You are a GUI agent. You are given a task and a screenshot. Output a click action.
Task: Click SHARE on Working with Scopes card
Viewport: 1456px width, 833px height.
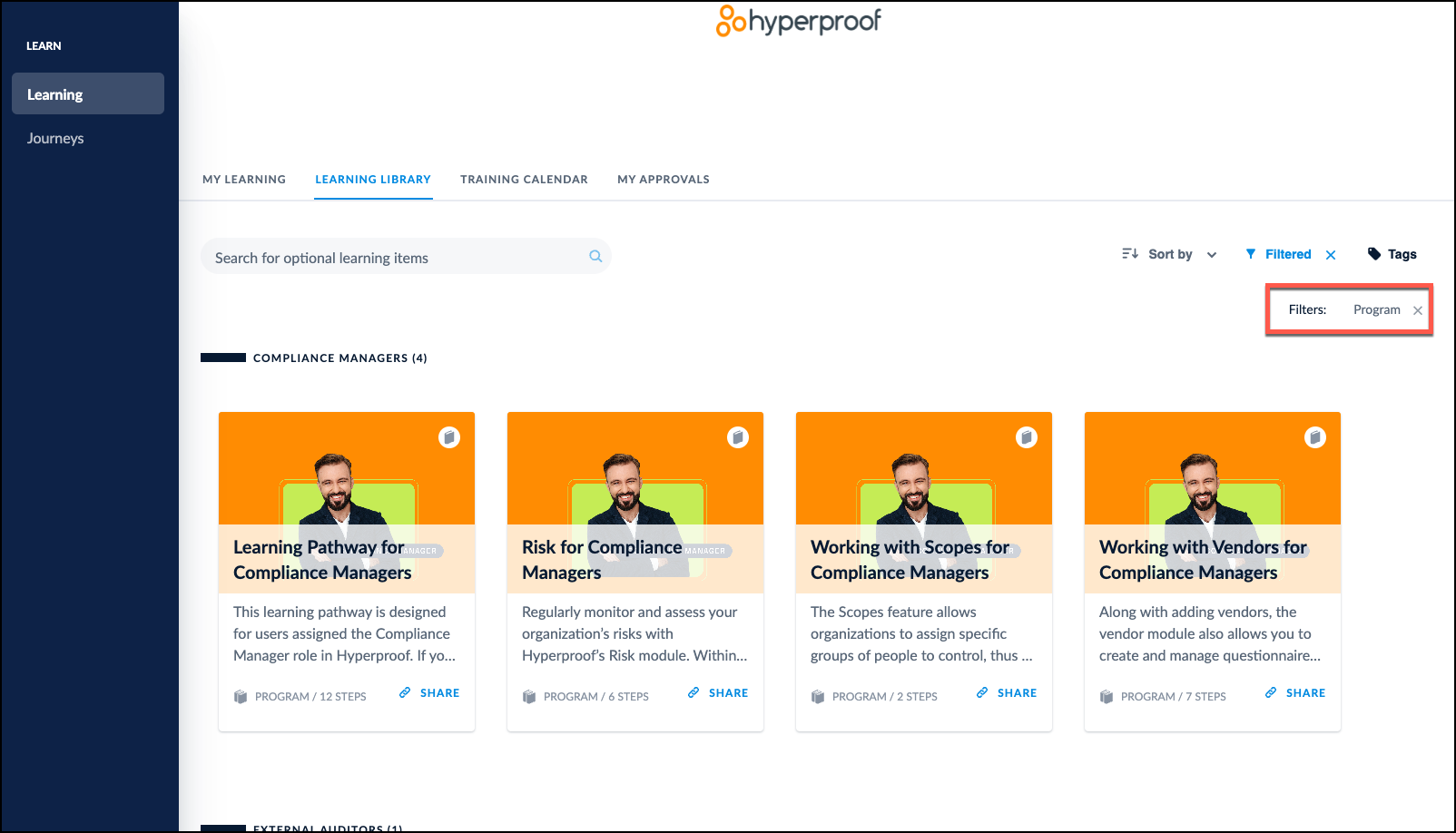point(1017,692)
